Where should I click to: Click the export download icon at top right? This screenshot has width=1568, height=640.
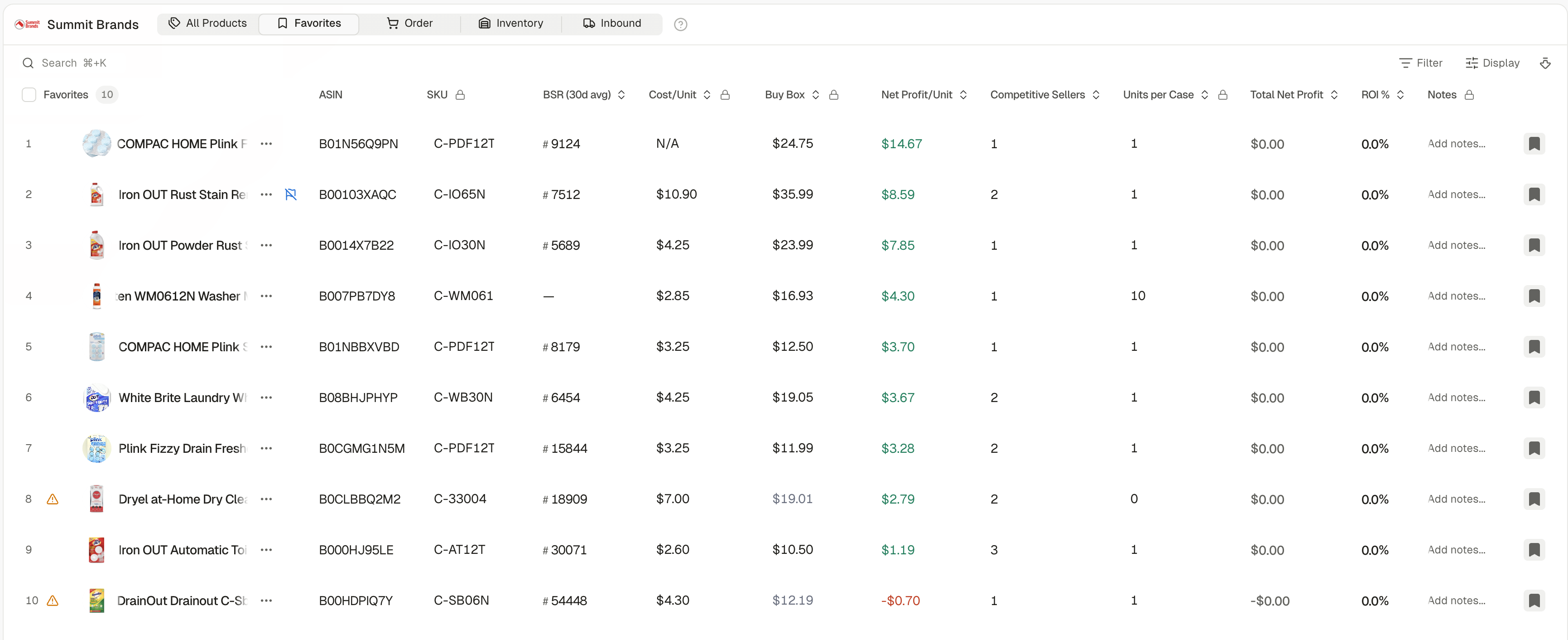(1546, 63)
